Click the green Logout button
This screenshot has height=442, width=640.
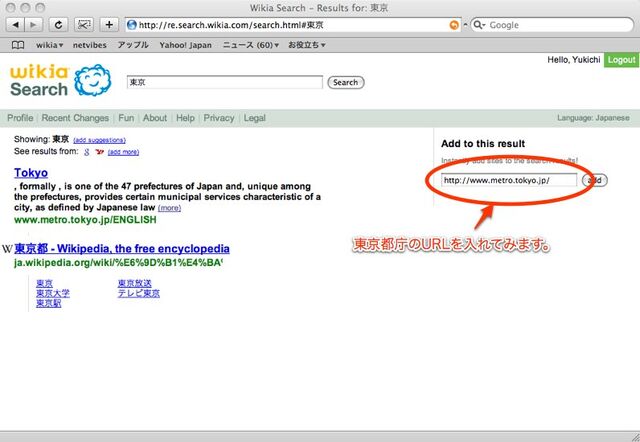point(621,60)
